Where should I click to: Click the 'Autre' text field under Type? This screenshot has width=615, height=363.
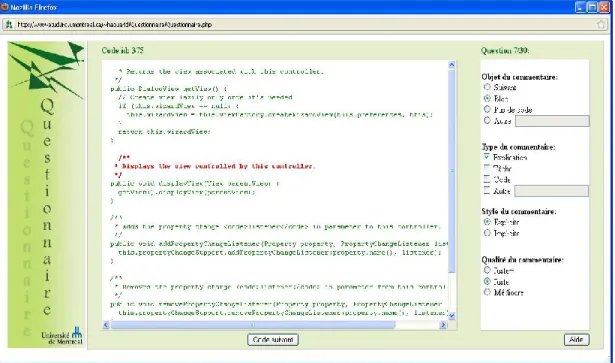pyautogui.click(x=551, y=191)
